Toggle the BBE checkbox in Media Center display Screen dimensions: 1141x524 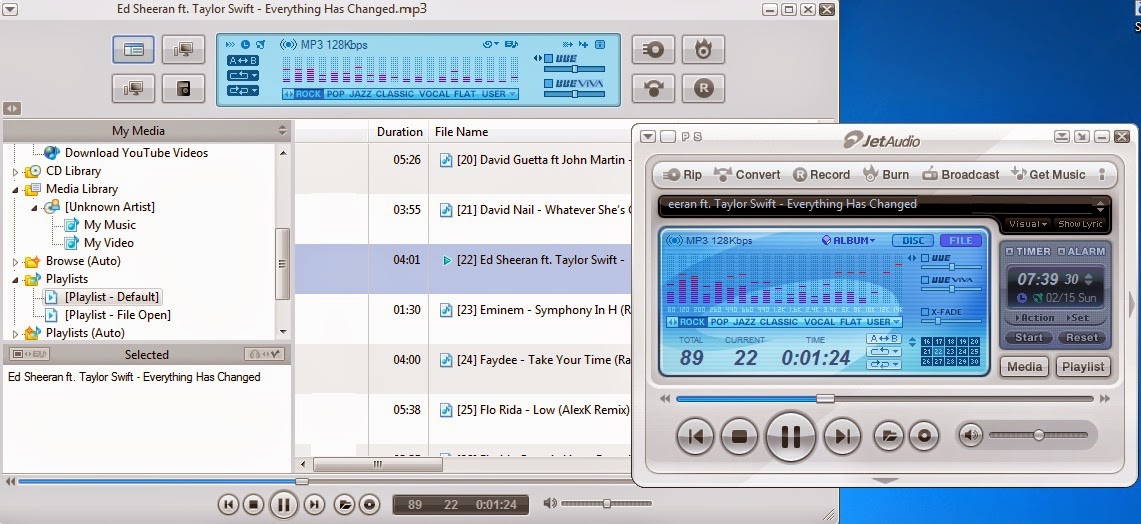tap(548, 59)
